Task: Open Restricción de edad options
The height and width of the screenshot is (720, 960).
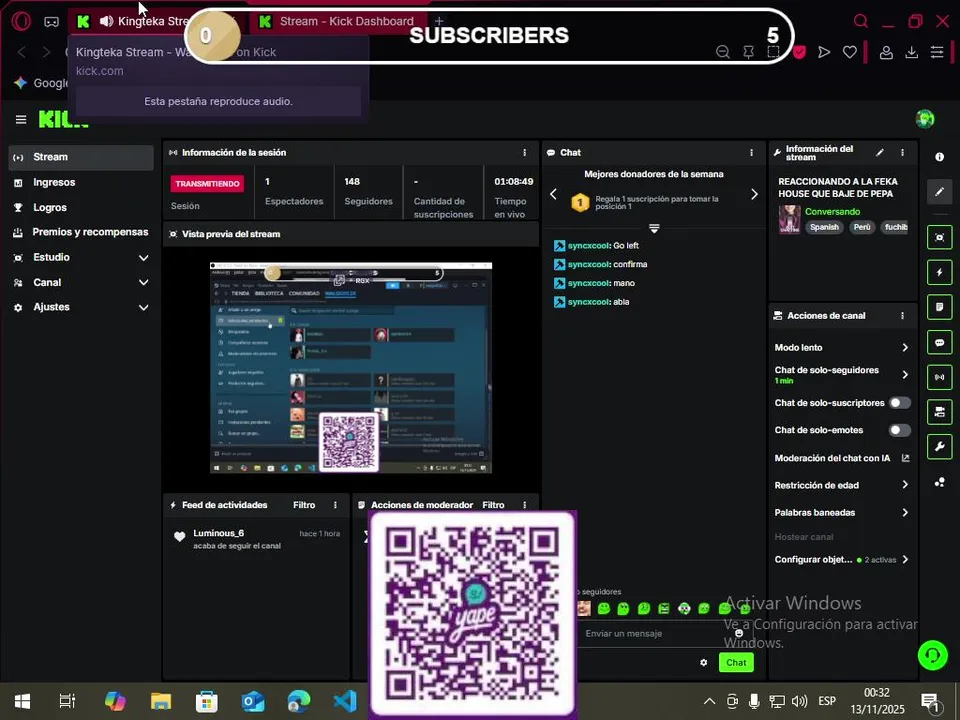Action: [841, 485]
